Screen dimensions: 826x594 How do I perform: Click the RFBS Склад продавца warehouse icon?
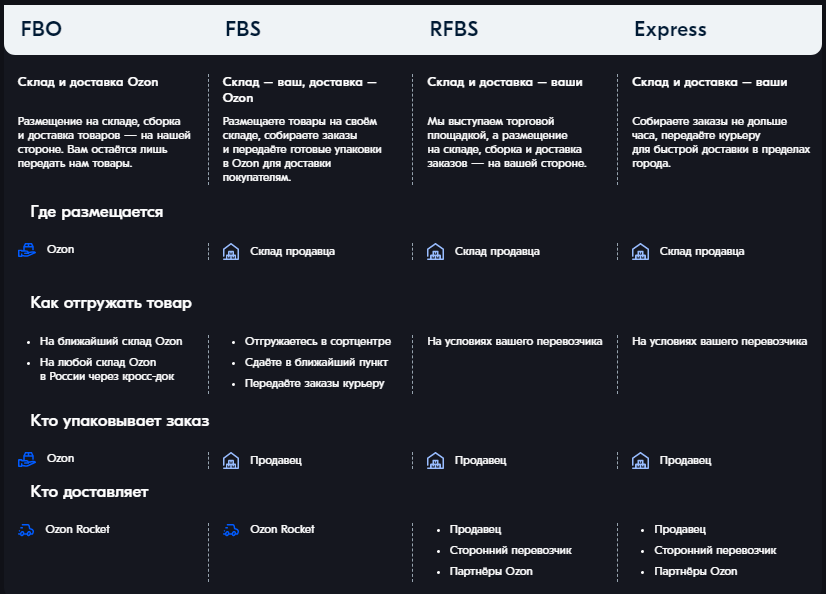pos(435,252)
